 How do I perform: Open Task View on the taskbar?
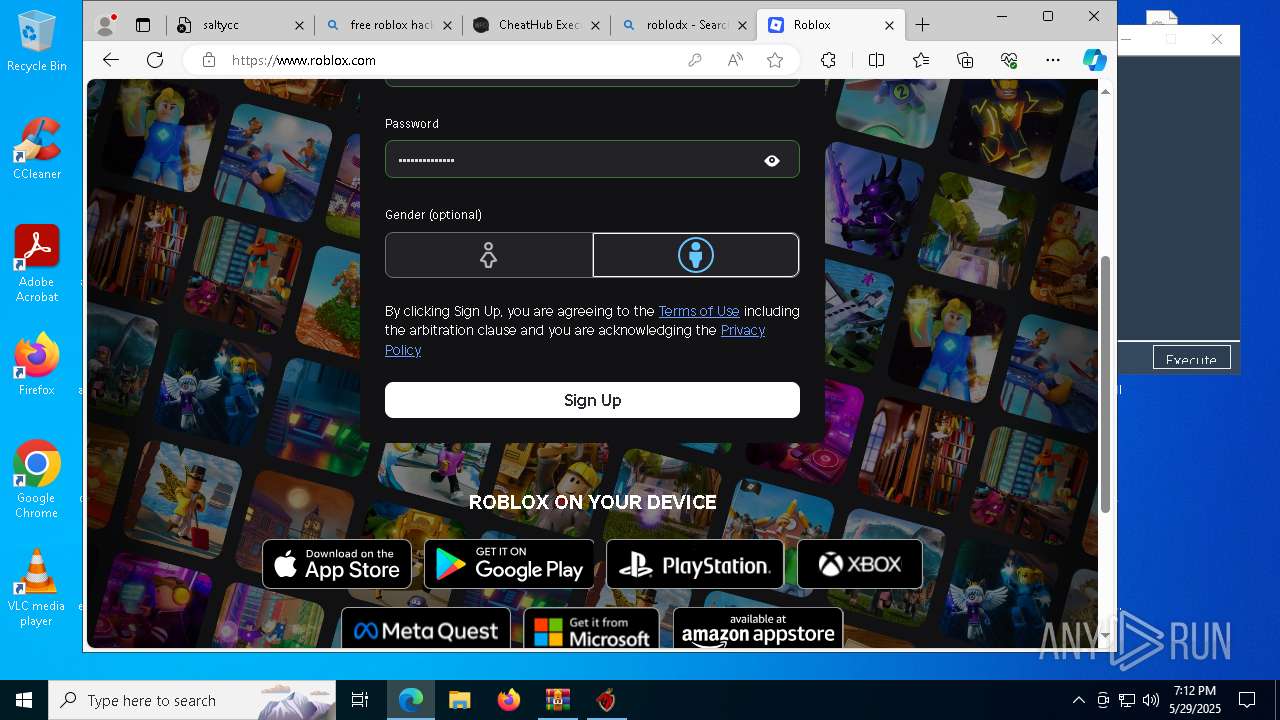tap(360, 700)
